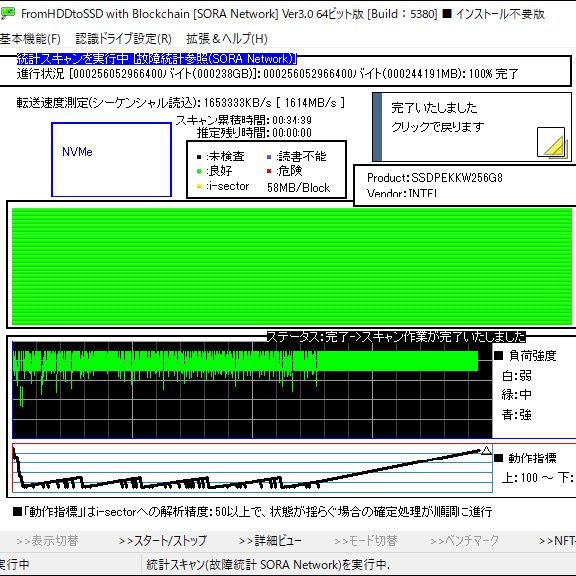This screenshot has width=576, height=576.
Task: Click the triangle marker at chart end
Action: click(486, 450)
